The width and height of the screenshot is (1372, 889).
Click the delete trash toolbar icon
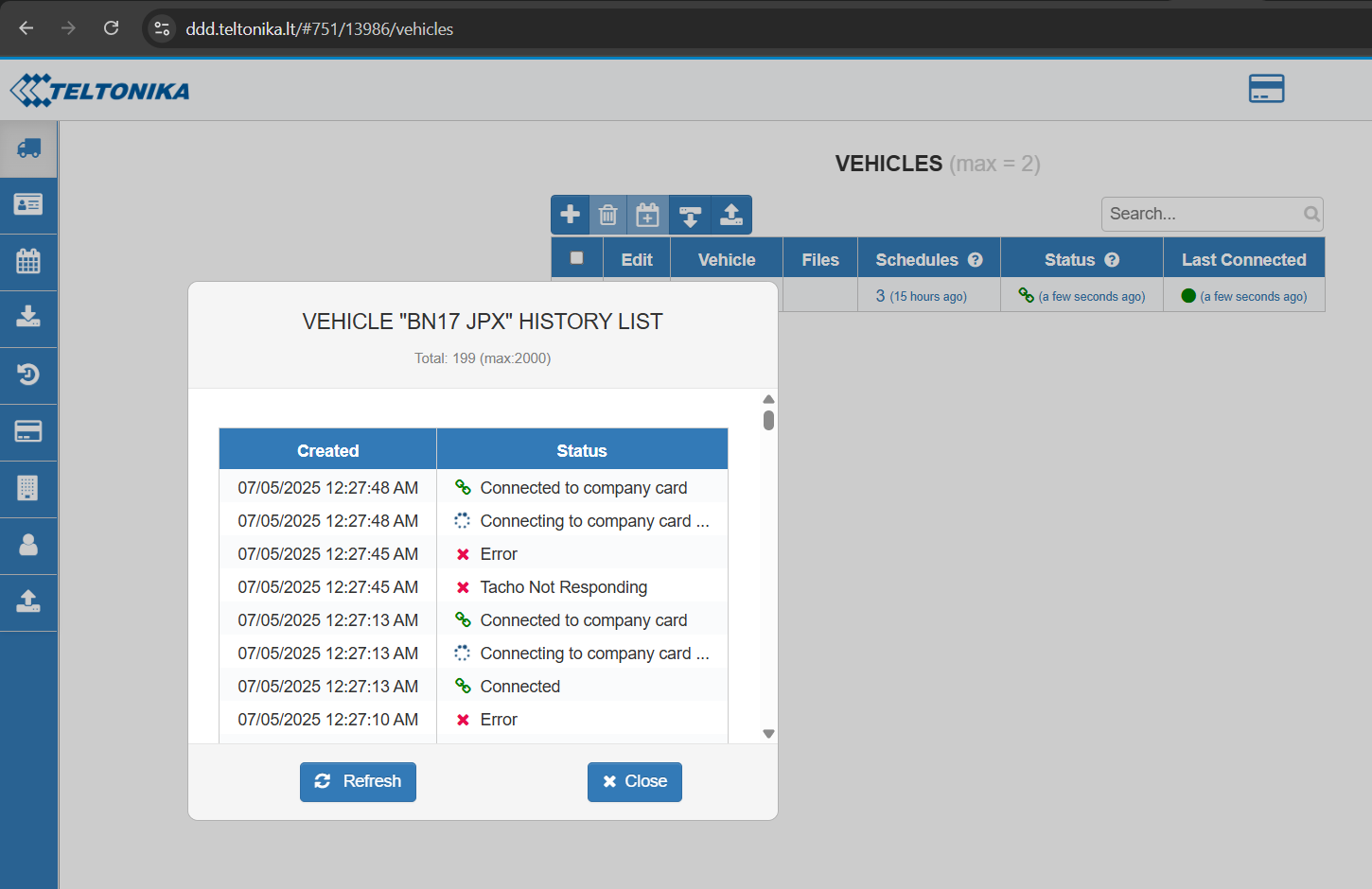point(608,215)
